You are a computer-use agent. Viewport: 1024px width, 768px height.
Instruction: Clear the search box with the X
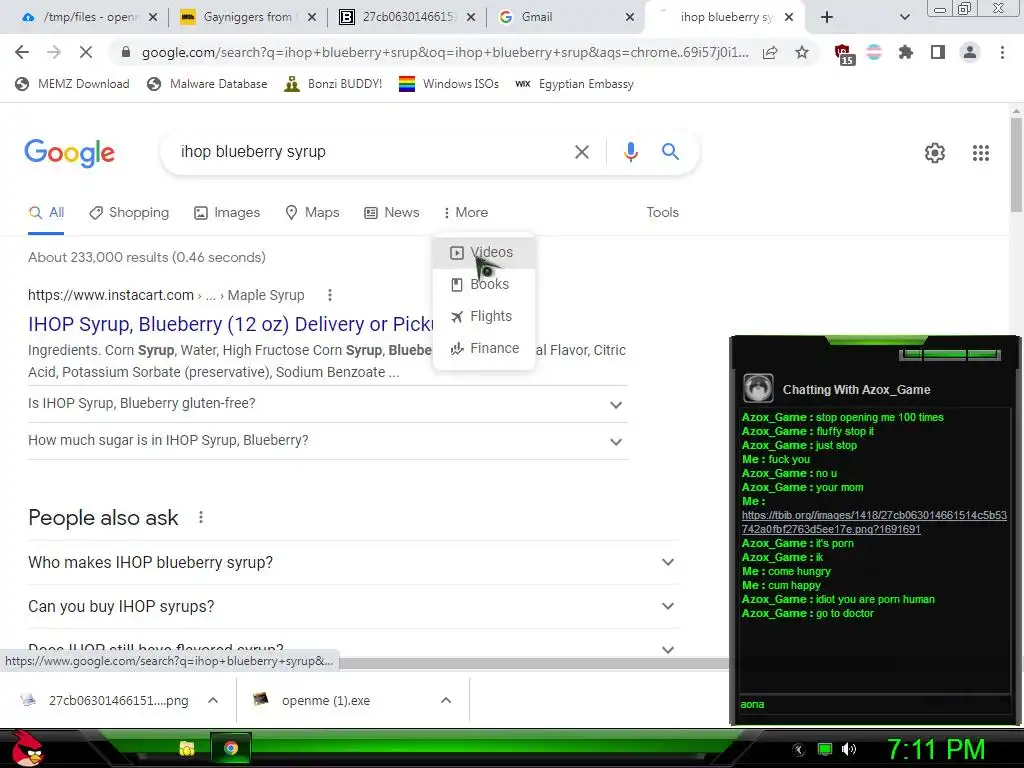(581, 152)
